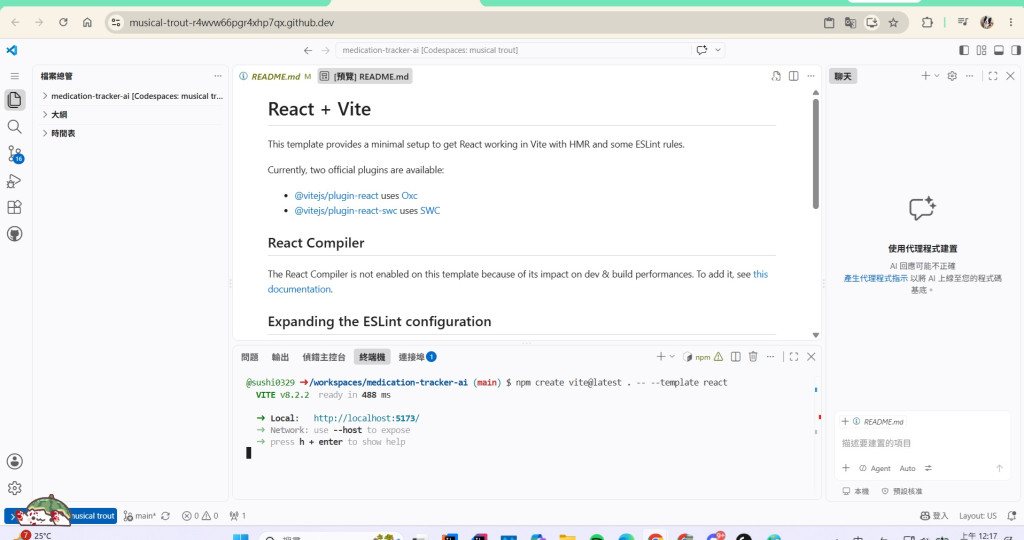Open the Windows Start button on taskbar
This screenshot has width=1024, height=540.
pyautogui.click(x=240, y=537)
